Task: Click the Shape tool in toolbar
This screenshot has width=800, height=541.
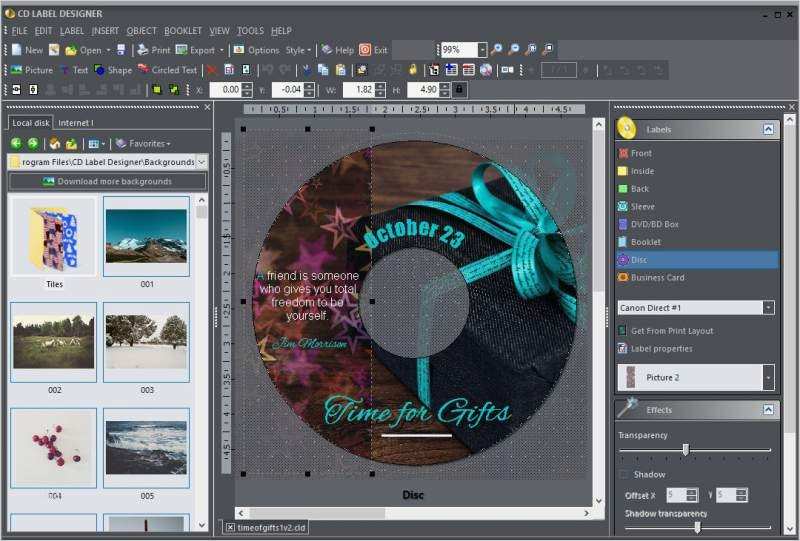Action: click(112, 70)
